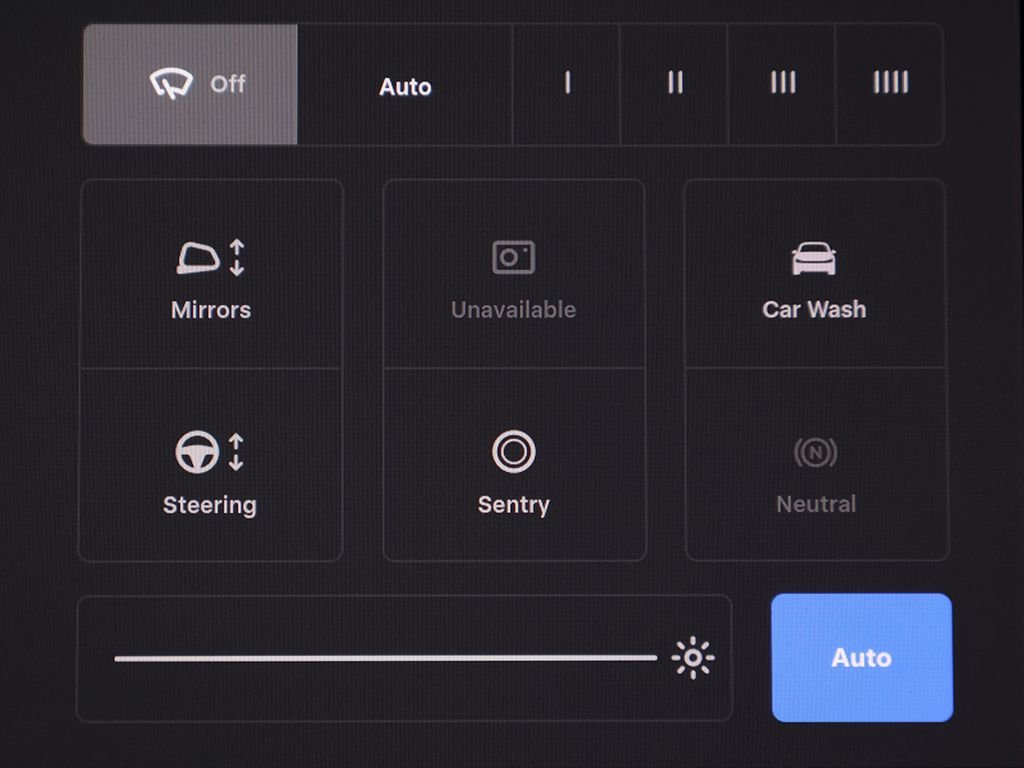This screenshot has height=768, width=1024.
Task: Open the Mirrors adjustment control
Action: 210,274
